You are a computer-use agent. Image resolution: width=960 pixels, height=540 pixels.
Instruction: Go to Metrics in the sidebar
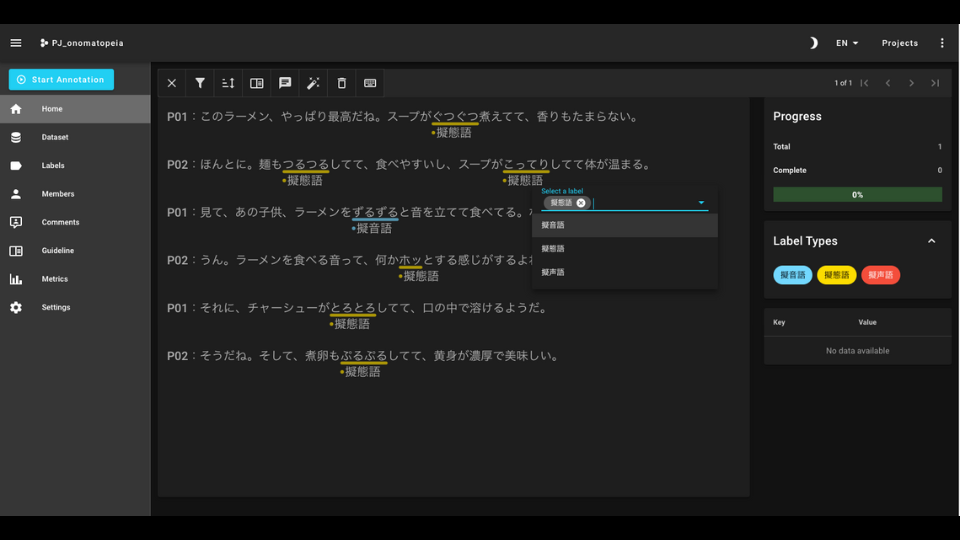click(x=55, y=279)
